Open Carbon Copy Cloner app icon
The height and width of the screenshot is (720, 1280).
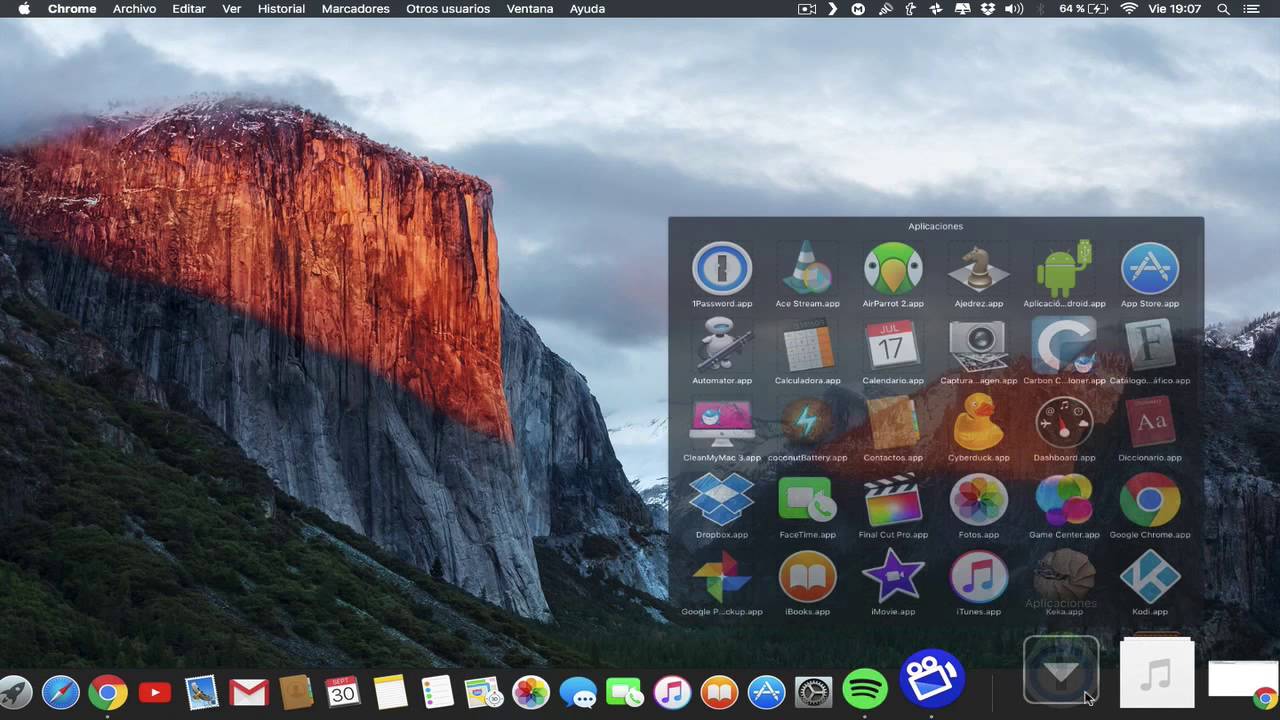[1064, 345]
